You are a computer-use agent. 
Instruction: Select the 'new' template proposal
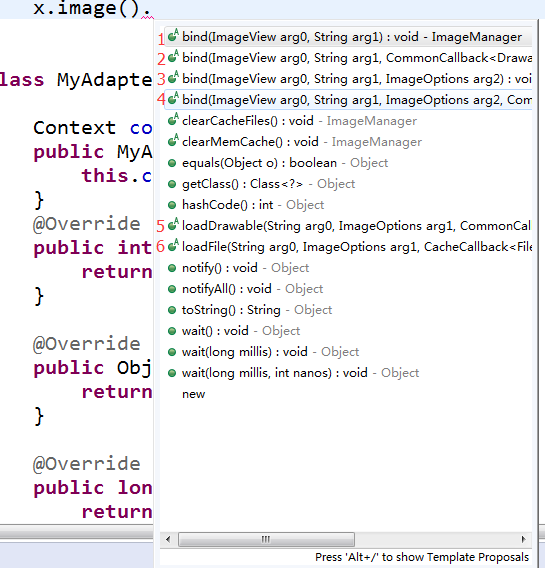coord(349,394)
